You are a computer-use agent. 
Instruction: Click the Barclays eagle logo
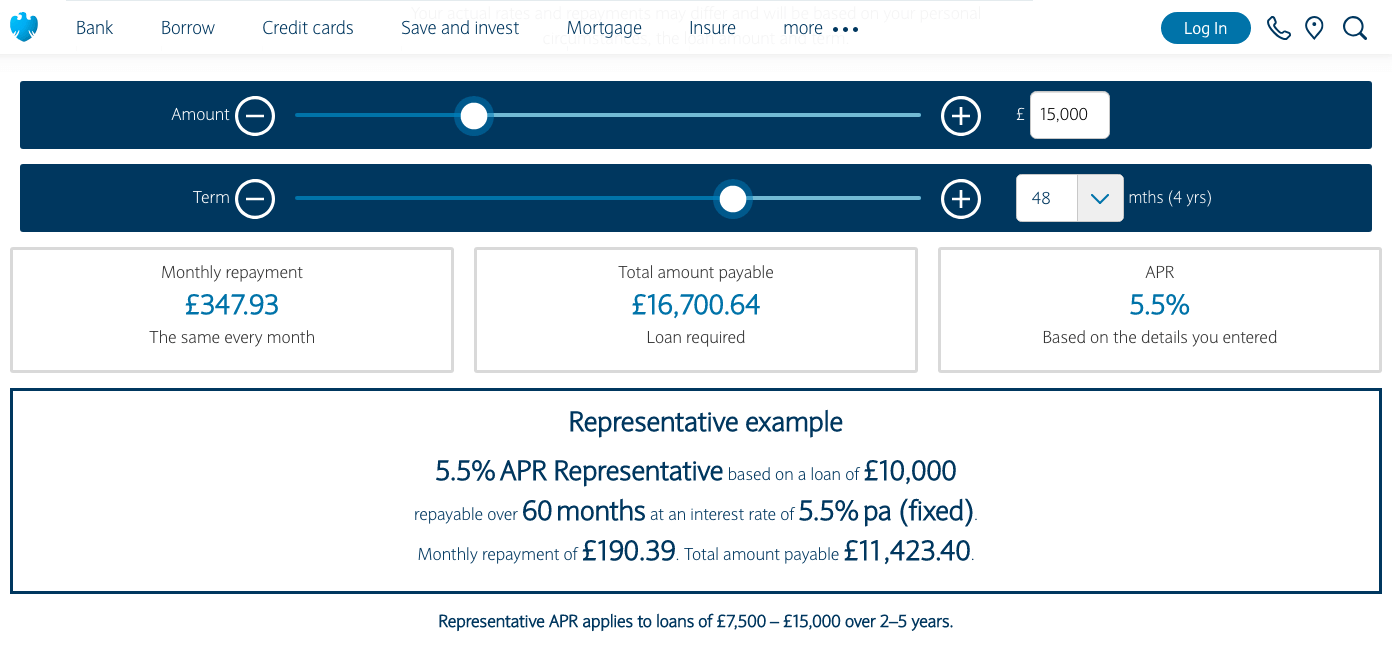point(24,27)
